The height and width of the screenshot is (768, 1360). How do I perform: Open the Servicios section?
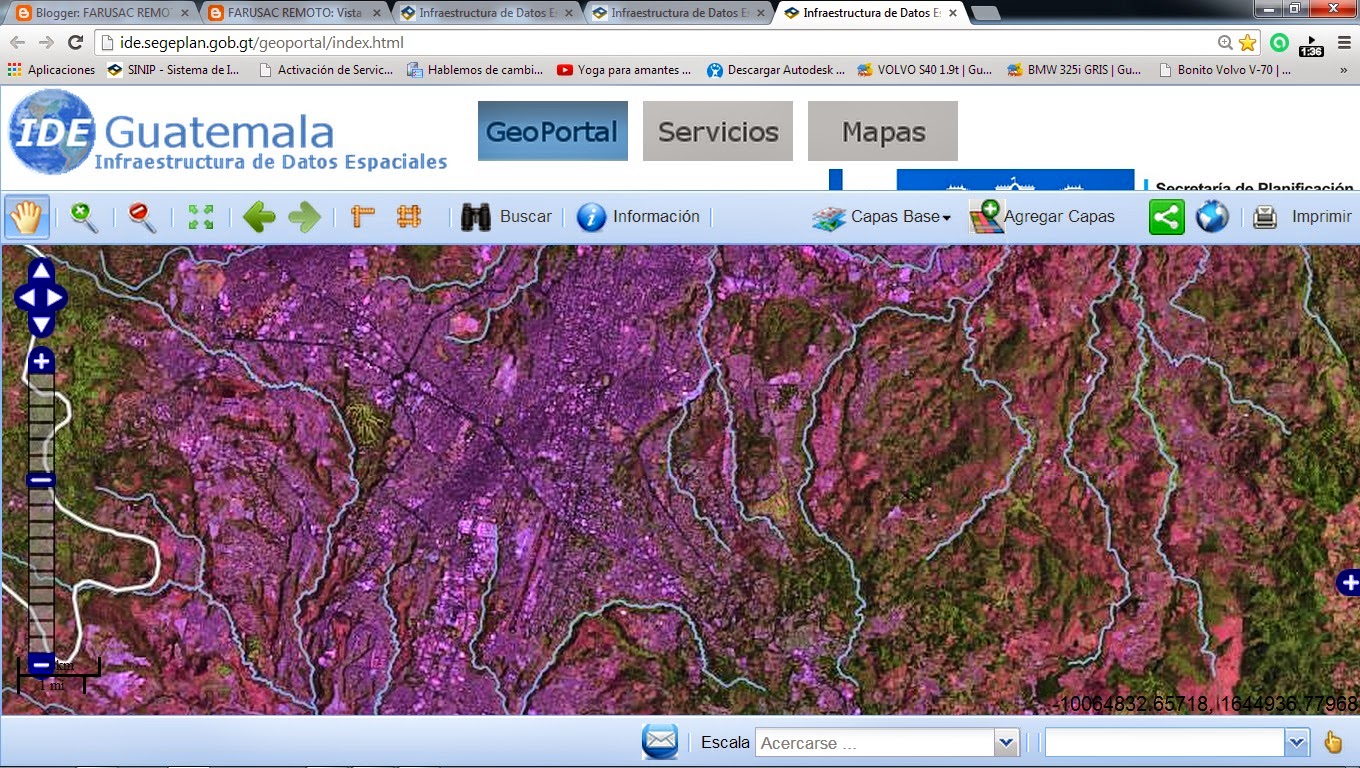(x=717, y=131)
